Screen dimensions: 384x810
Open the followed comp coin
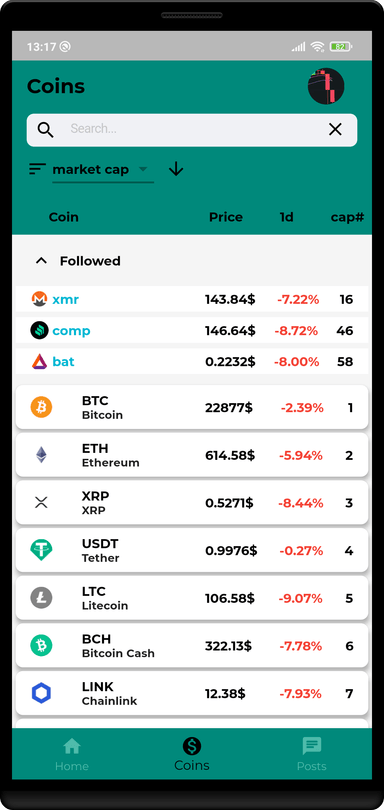[x=192, y=331]
